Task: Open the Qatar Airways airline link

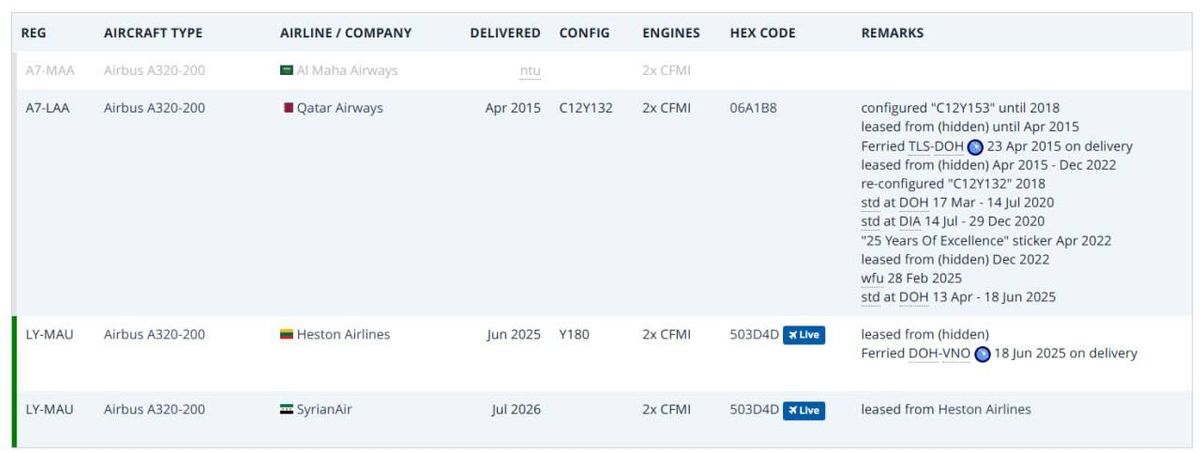Action: pyautogui.click(x=340, y=108)
